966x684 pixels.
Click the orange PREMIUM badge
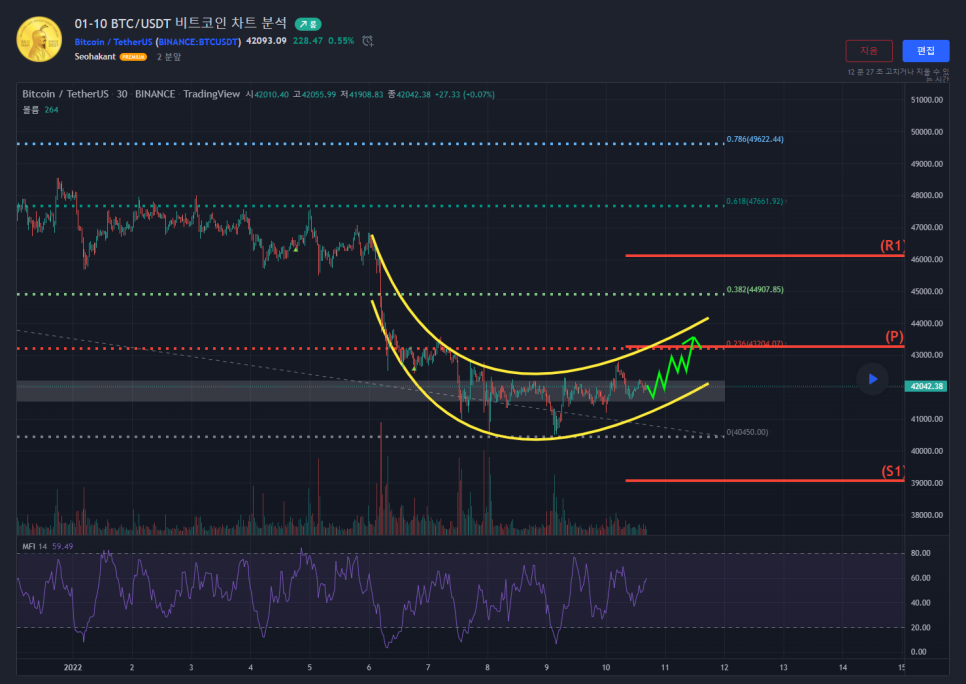tap(133, 58)
